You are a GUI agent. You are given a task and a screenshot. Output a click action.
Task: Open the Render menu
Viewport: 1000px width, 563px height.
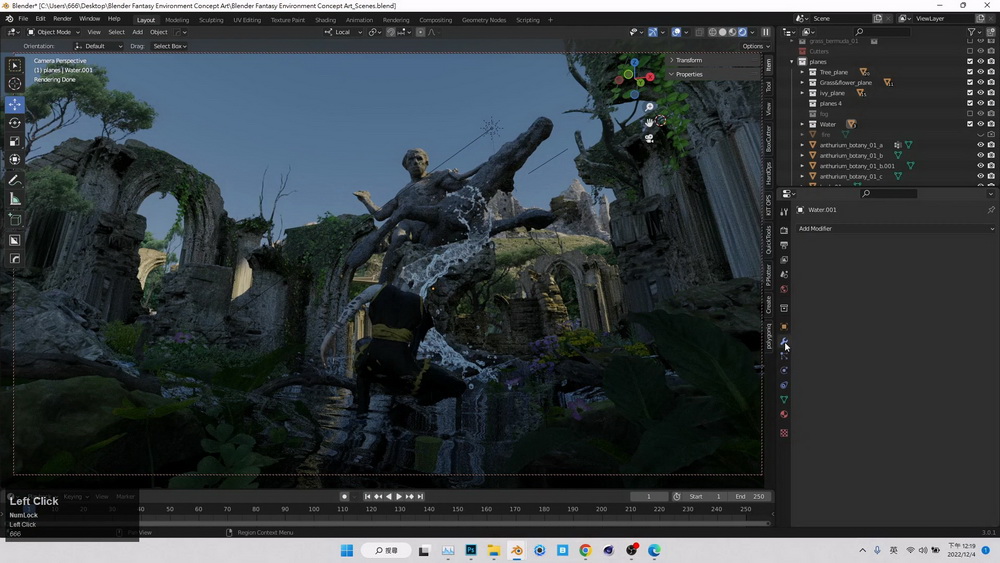coord(62,18)
